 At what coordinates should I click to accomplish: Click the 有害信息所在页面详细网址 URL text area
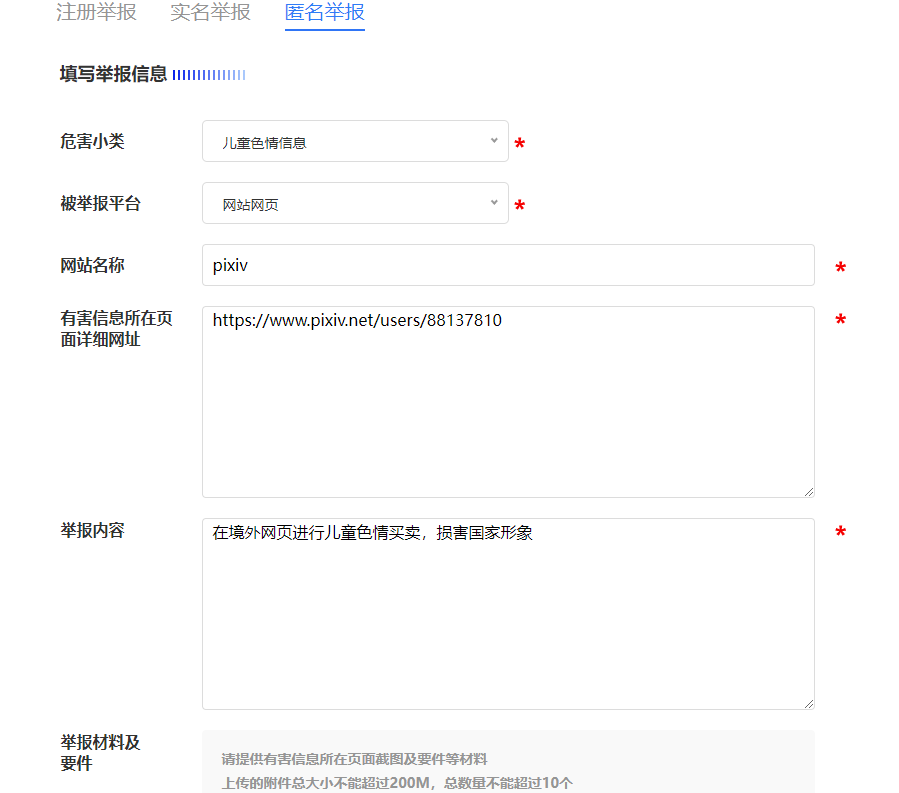(508, 402)
